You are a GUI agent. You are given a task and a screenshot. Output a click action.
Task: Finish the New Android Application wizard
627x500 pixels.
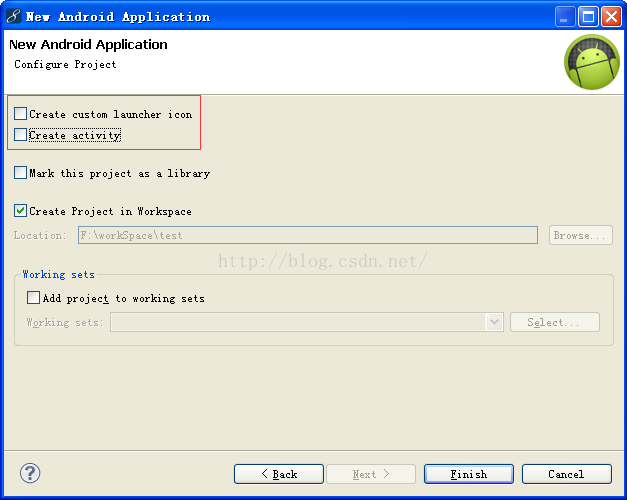tap(469, 474)
